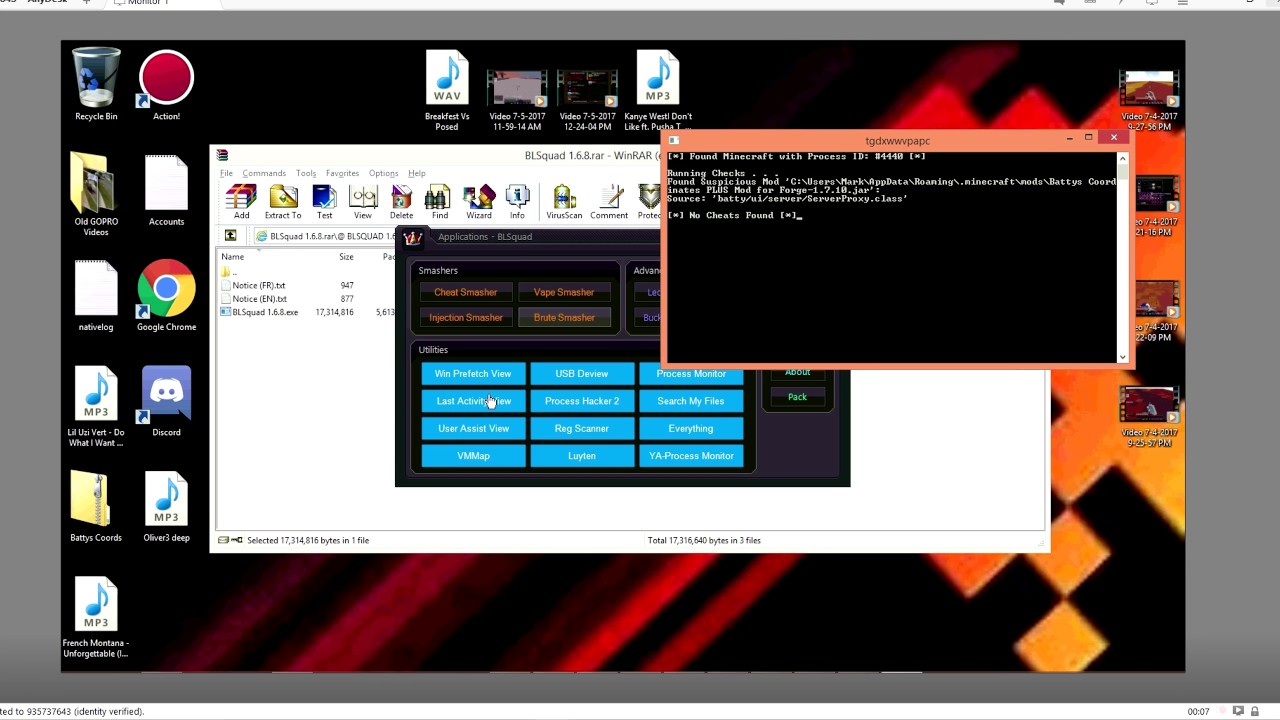Viewport: 1280px width, 720px height.
Task: Click the console window scrollbar down arrow
Action: 1122,356
